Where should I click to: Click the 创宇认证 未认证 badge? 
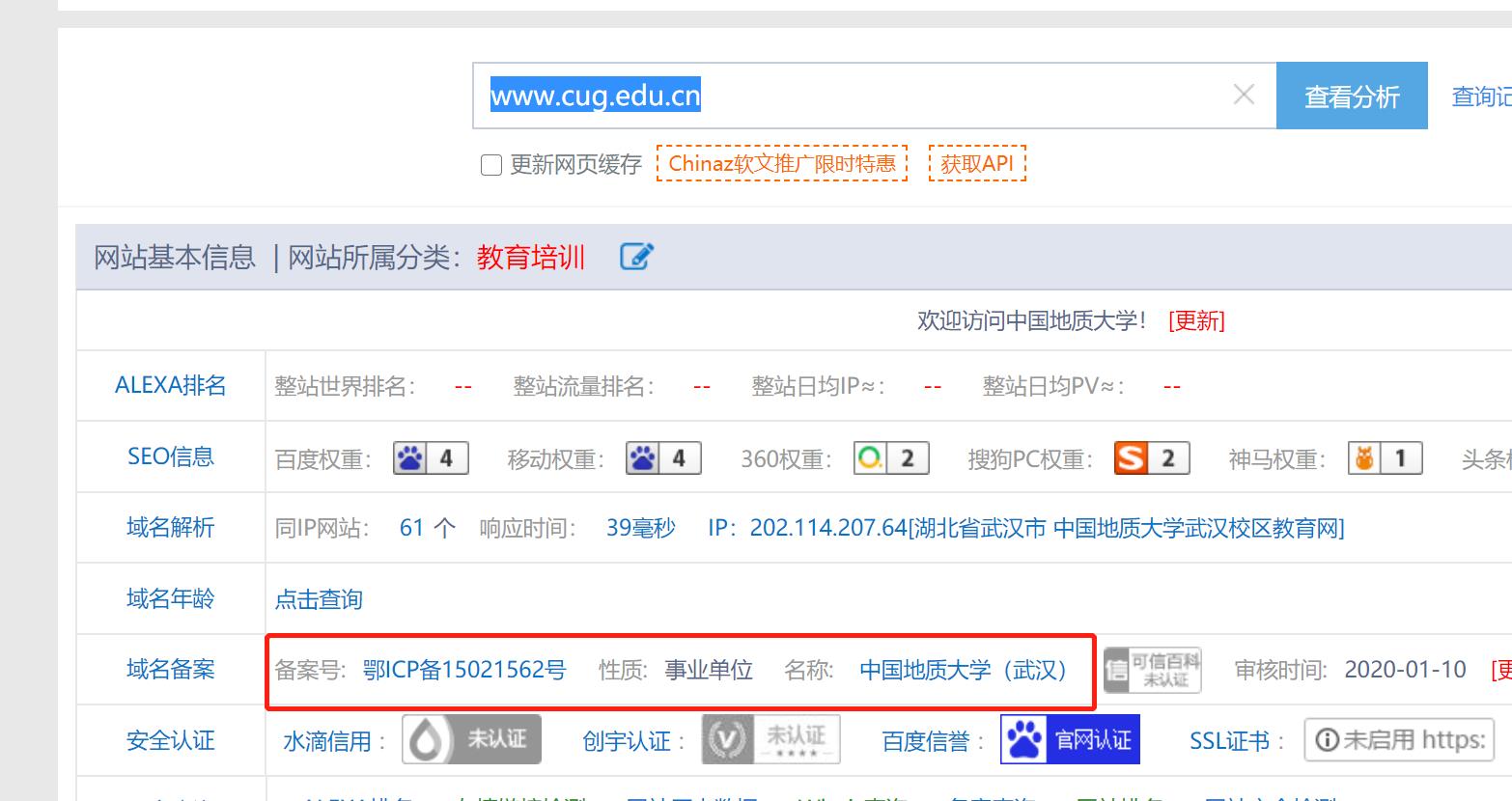coord(770,739)
